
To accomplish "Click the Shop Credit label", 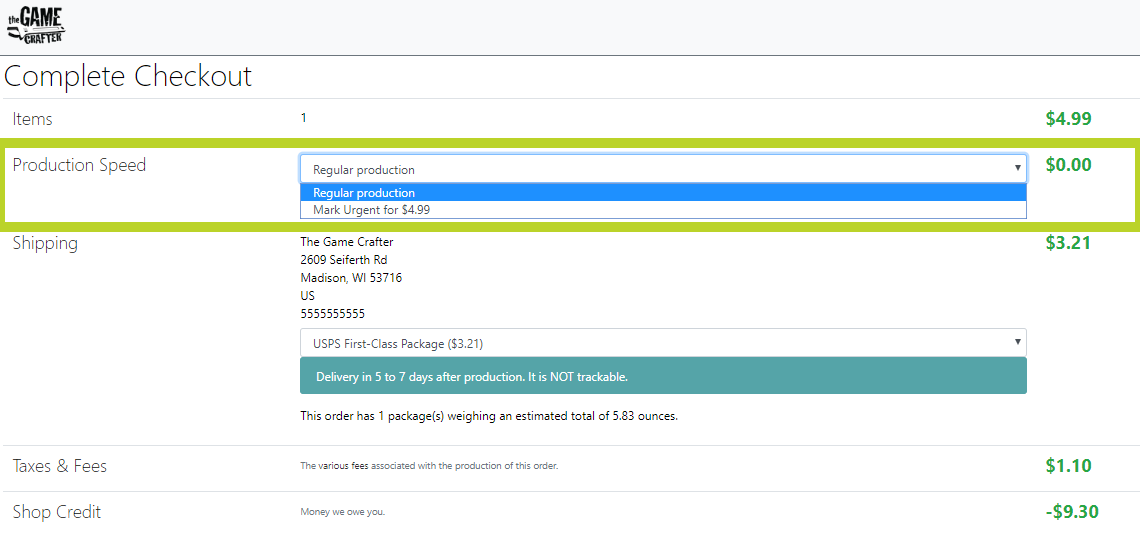I will click(57, 512).
